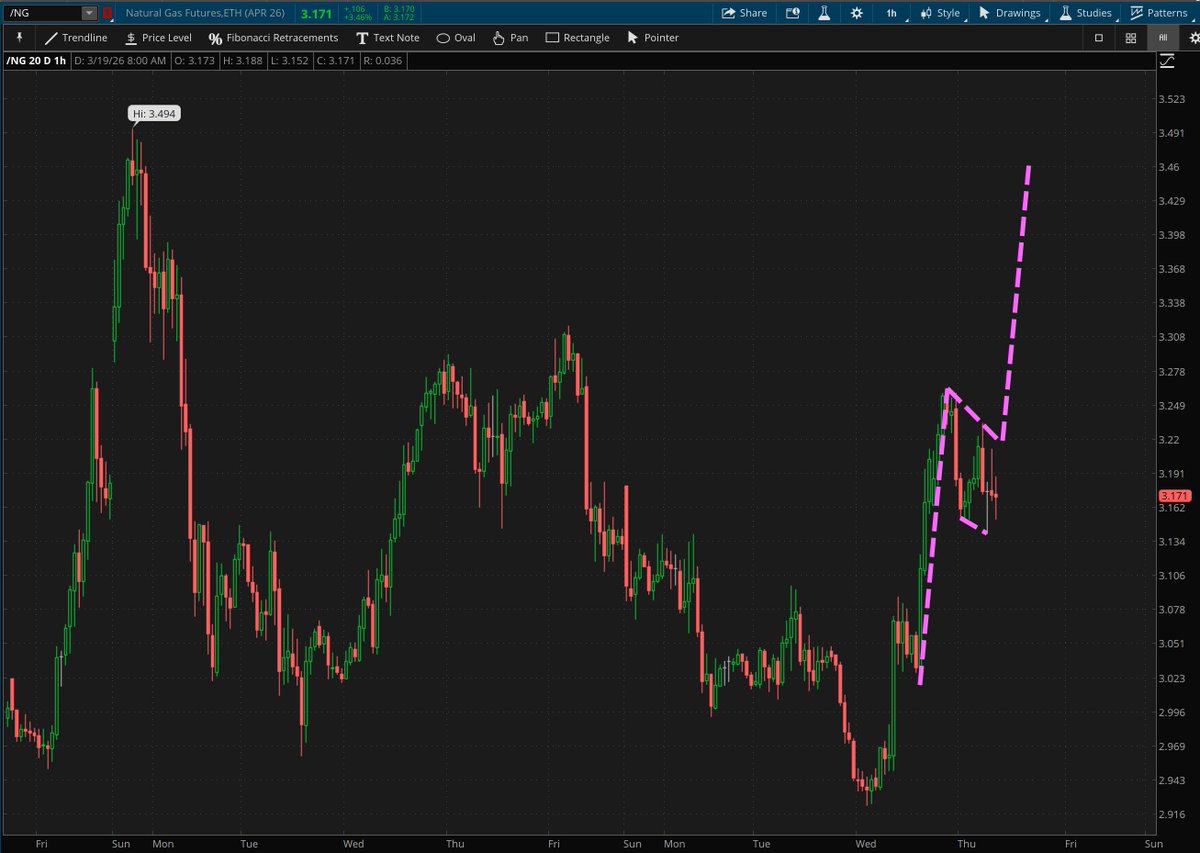The image size is (1200, 853).
Task: Click the last price 3.171 in header
Action: click(316, 13)
